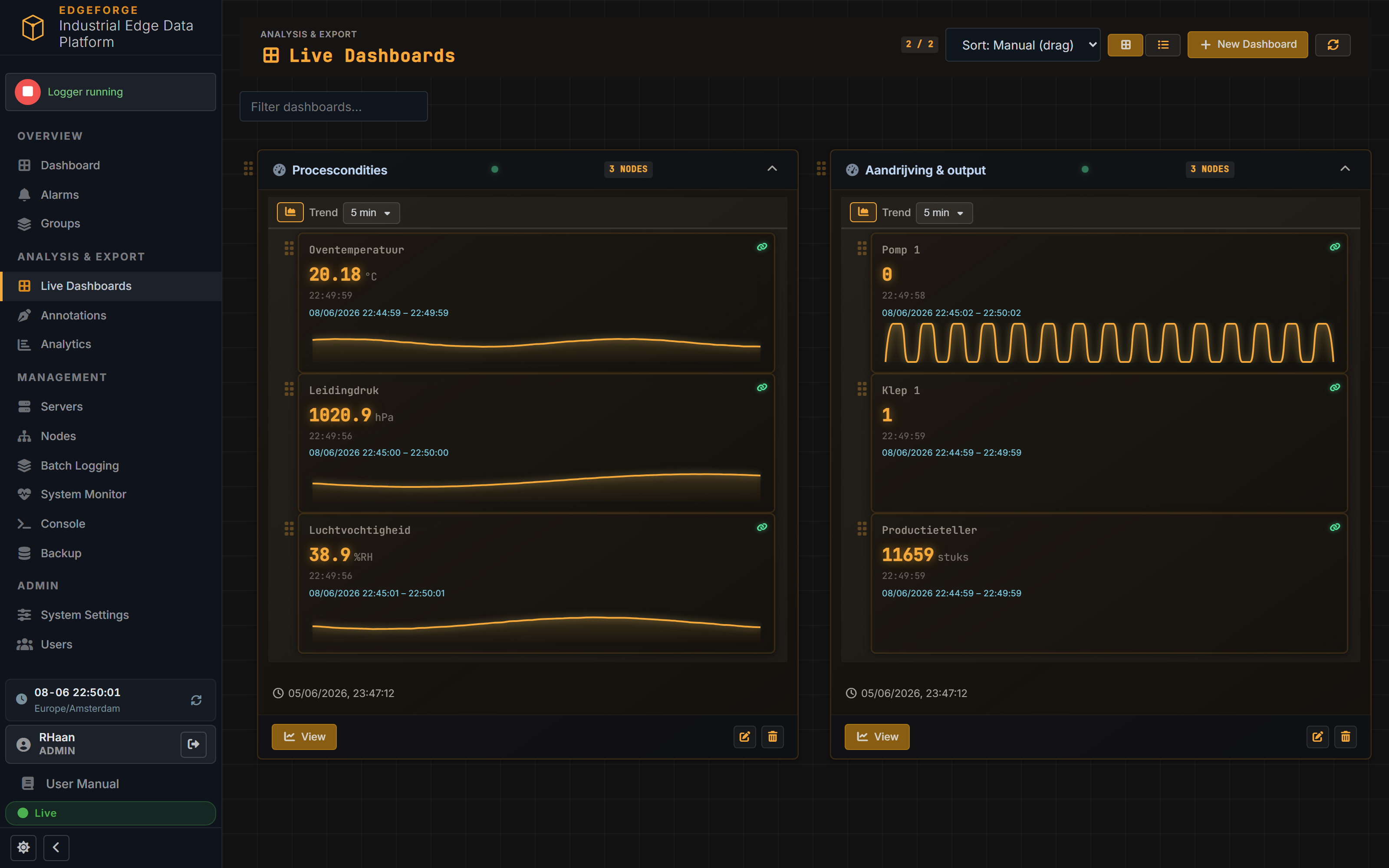Collapse sidebar with the left chevron
This screenshot has width=1389, height=868.
(x=56, y=847)
